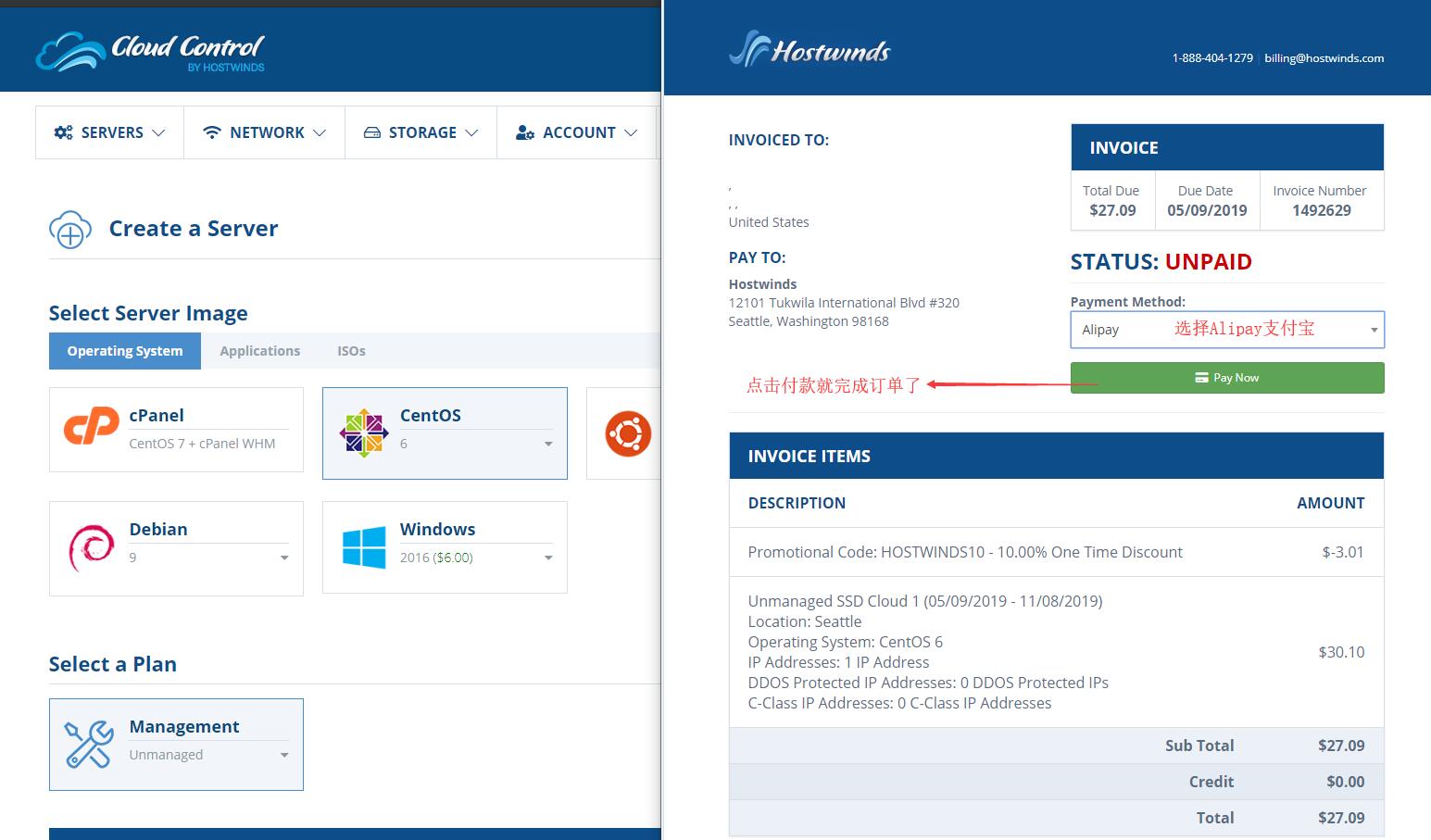Click the CentOS logo icon
Viewport: 1431px width, 840px height.
coord(363,433)
